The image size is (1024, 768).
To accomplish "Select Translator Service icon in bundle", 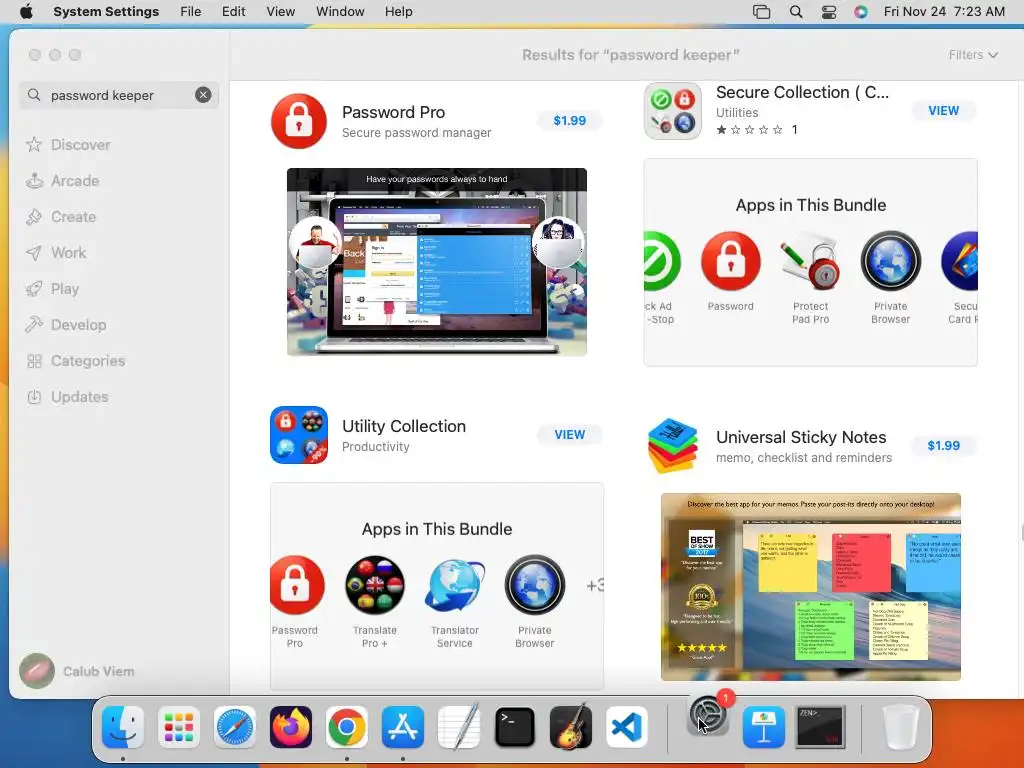I will pos(455,585).
